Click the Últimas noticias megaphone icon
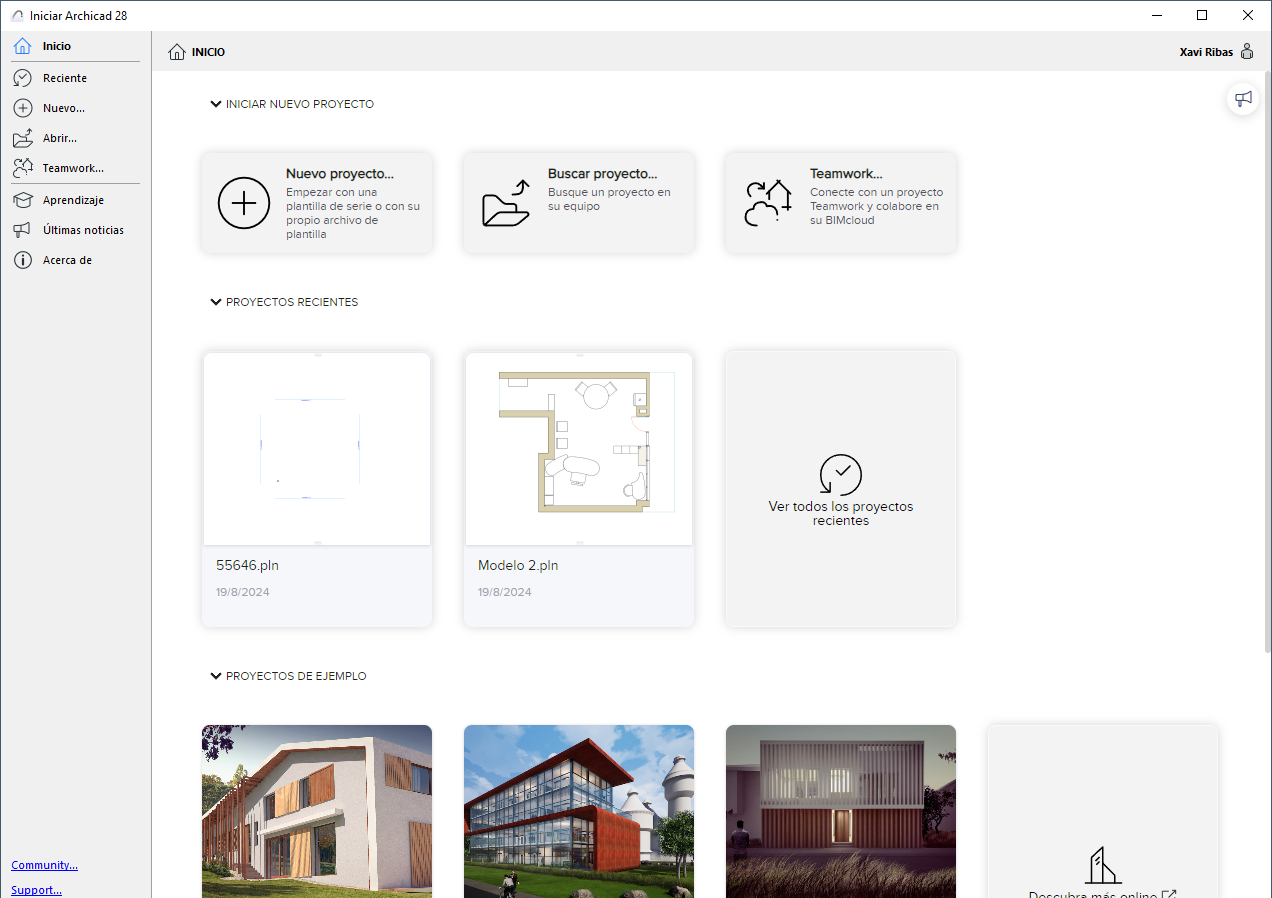 point(22,230)
